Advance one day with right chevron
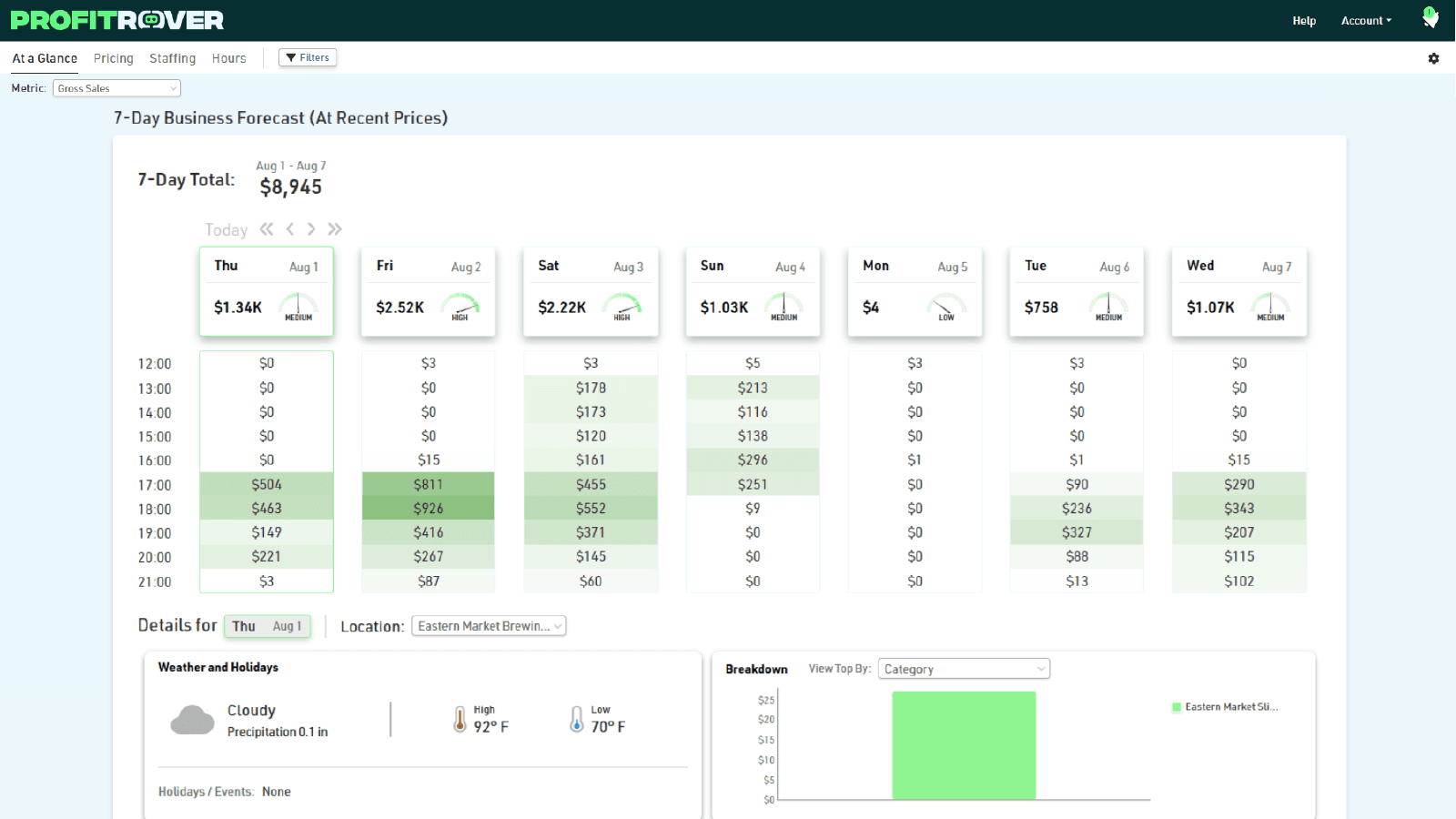 pyautogui.click(x=311, y=229)
